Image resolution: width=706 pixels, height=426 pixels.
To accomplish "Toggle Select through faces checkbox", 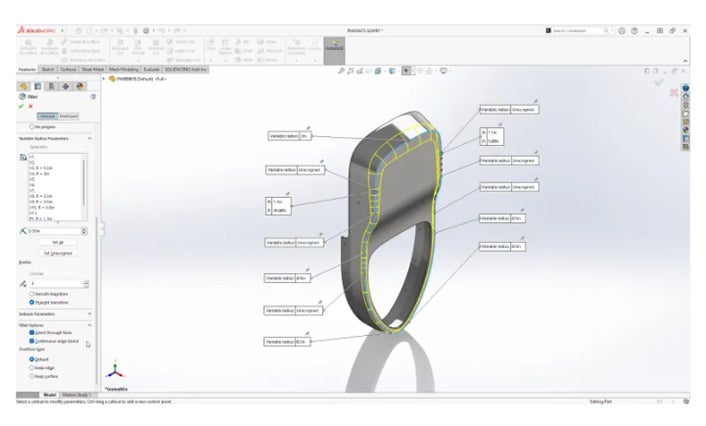I will click(x=32, y=332).
